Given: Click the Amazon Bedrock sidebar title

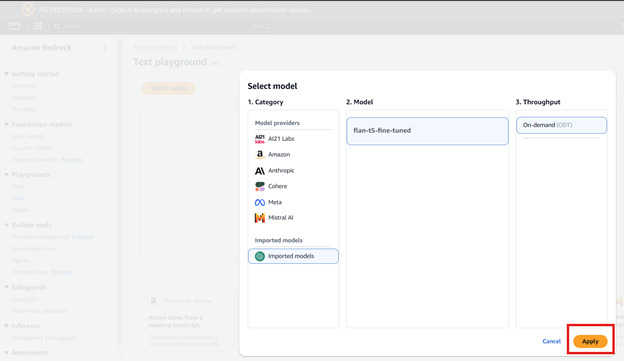Looking at the screenshot, I should (x=41, y=48).
